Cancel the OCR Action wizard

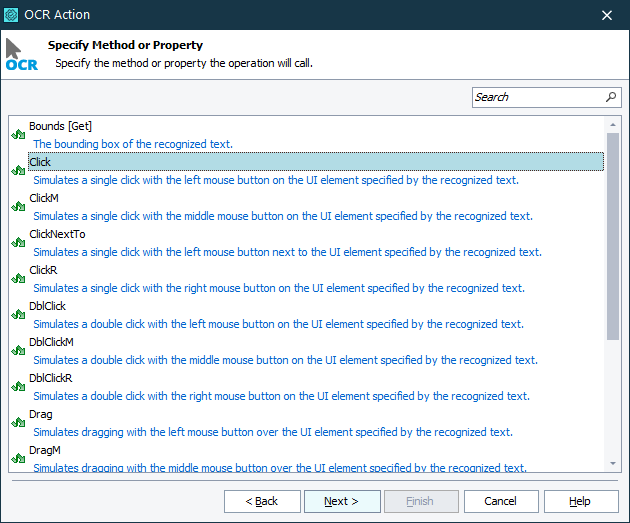pos(500,501)
